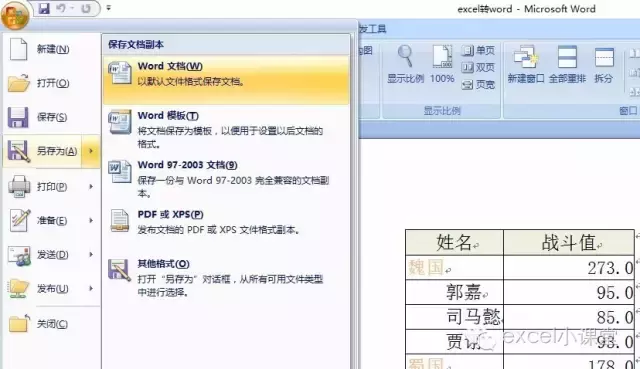The image size is (640, 369).
Task: Click the 郭嘉 table cell
Action: [454, 292]
